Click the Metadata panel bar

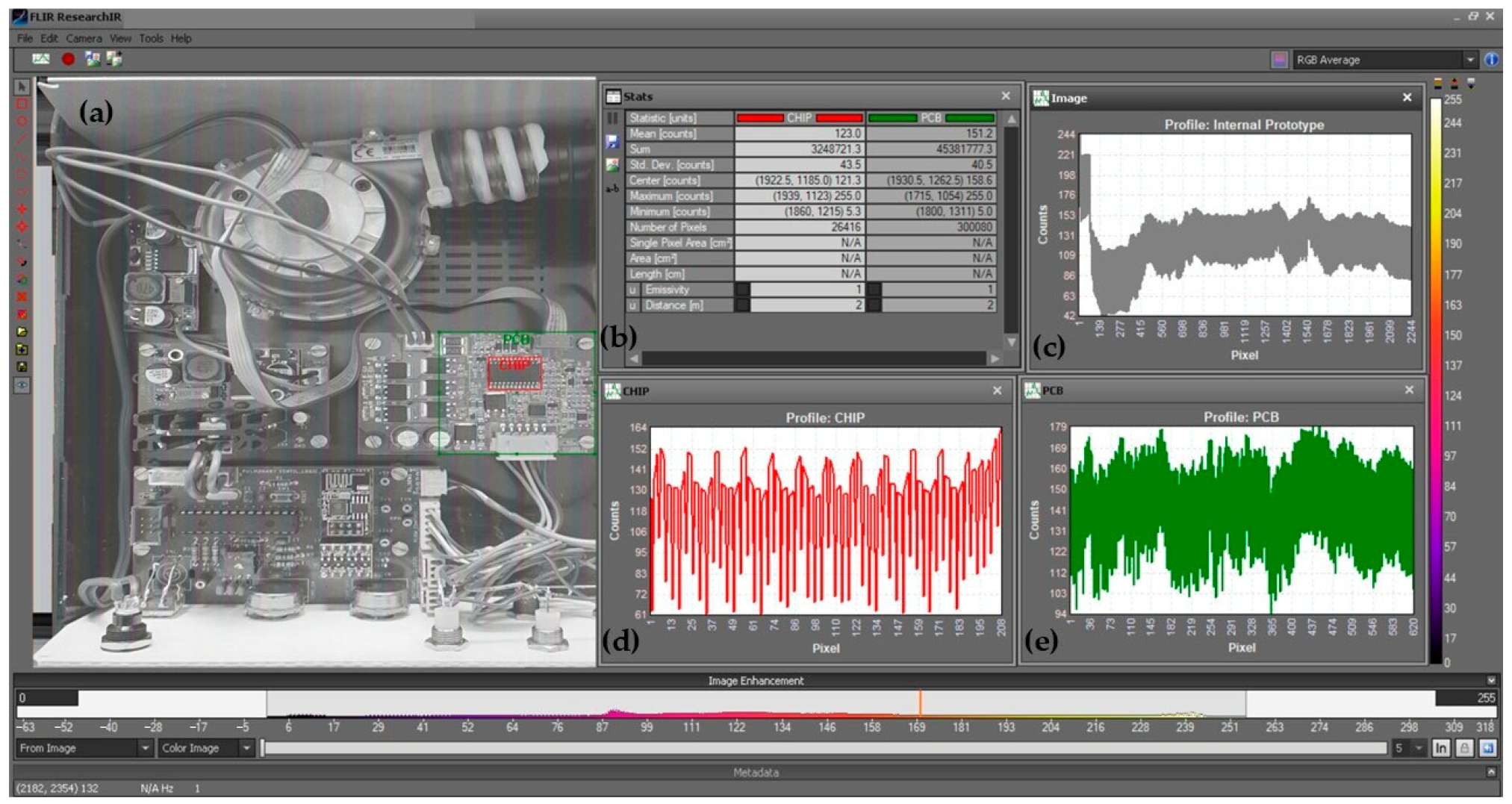pos(756,773)
